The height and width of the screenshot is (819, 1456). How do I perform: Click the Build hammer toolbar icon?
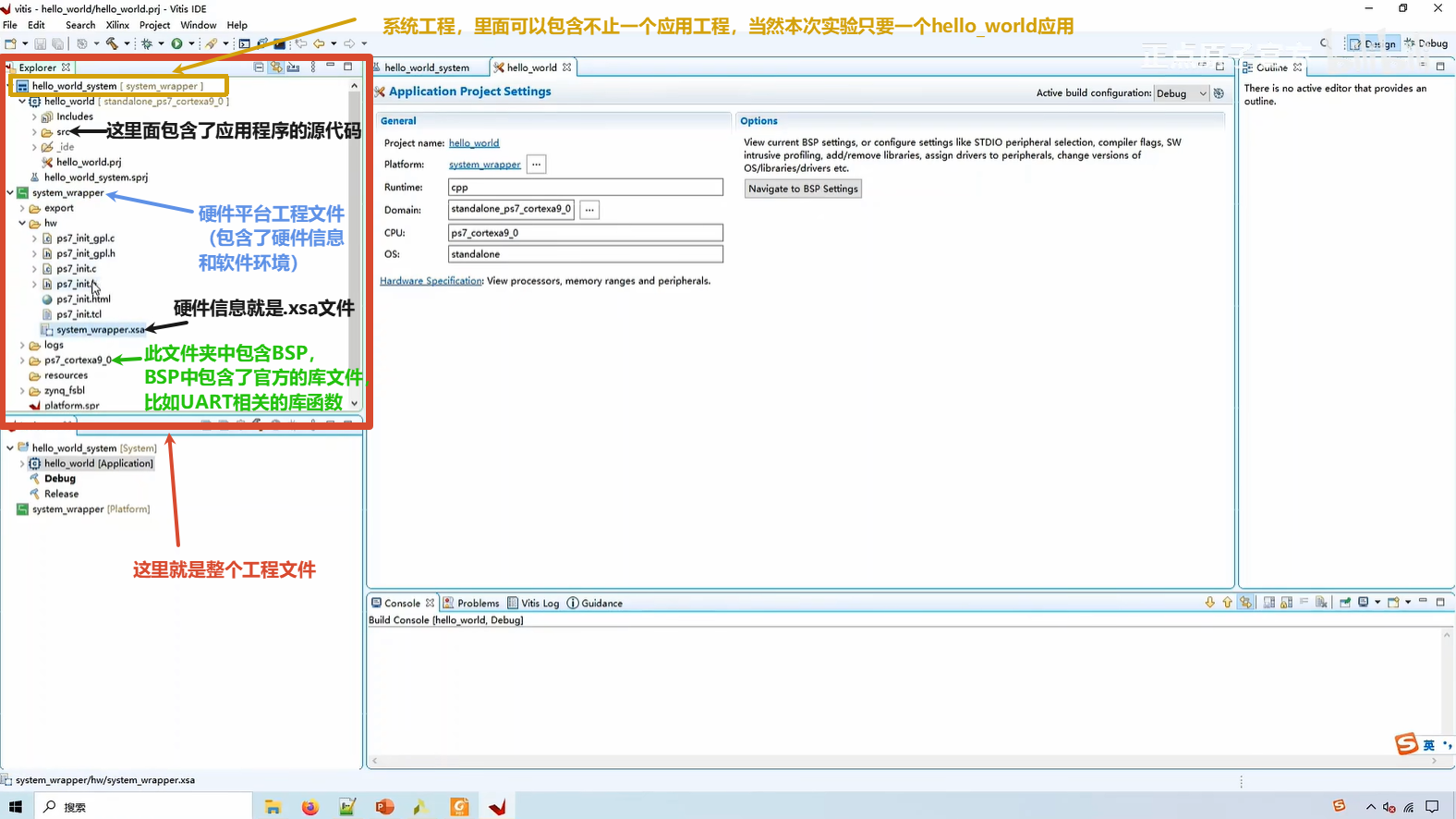tap(112, 43)
